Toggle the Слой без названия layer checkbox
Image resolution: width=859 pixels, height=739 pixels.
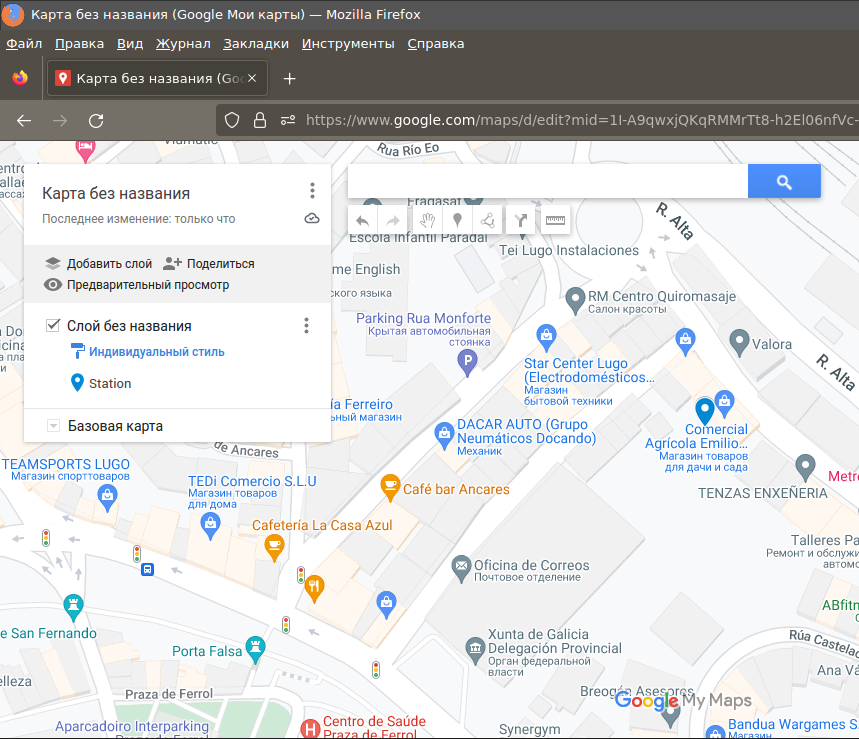[x=53, y=325]
